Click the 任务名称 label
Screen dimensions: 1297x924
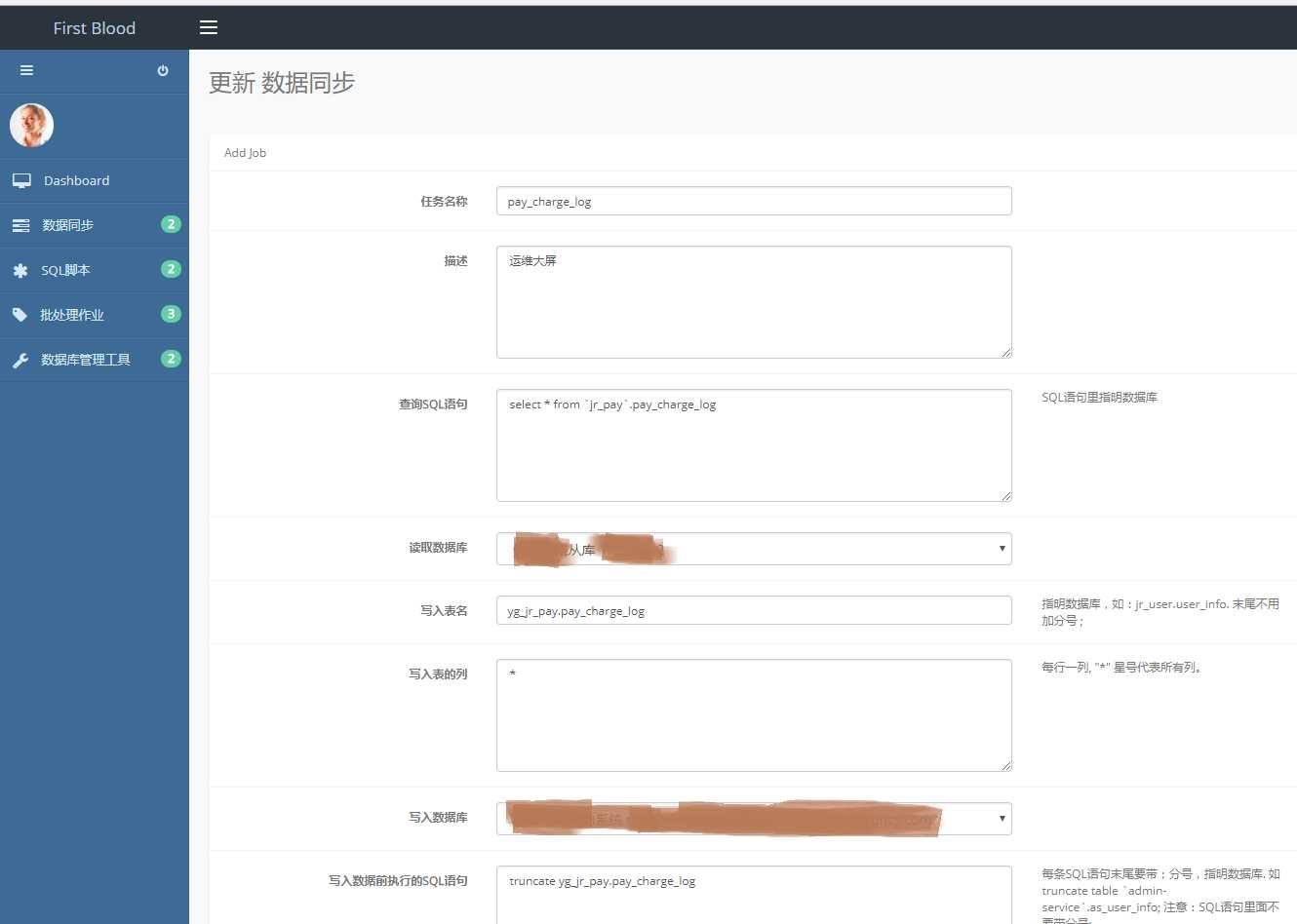444,202
